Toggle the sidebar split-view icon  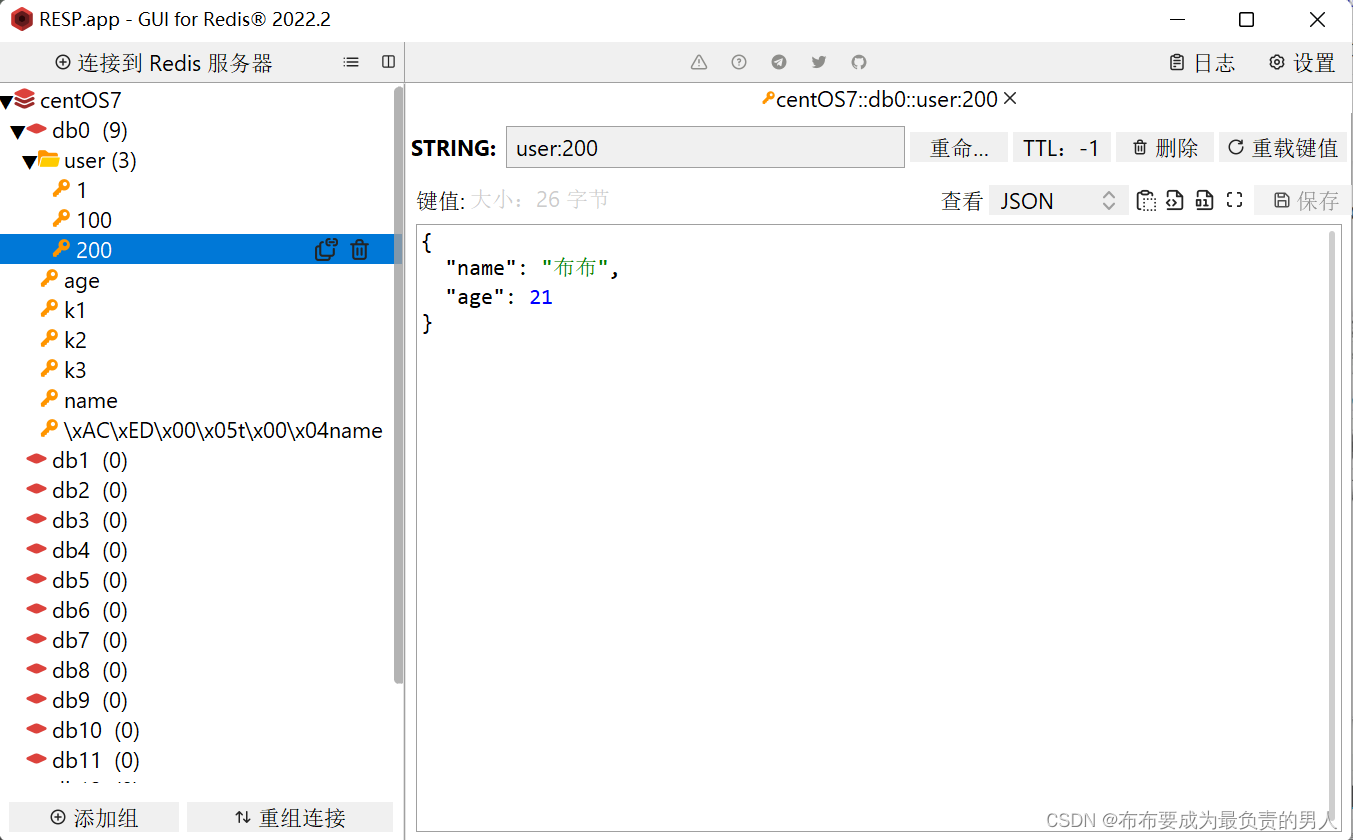[x=389, y=62]
